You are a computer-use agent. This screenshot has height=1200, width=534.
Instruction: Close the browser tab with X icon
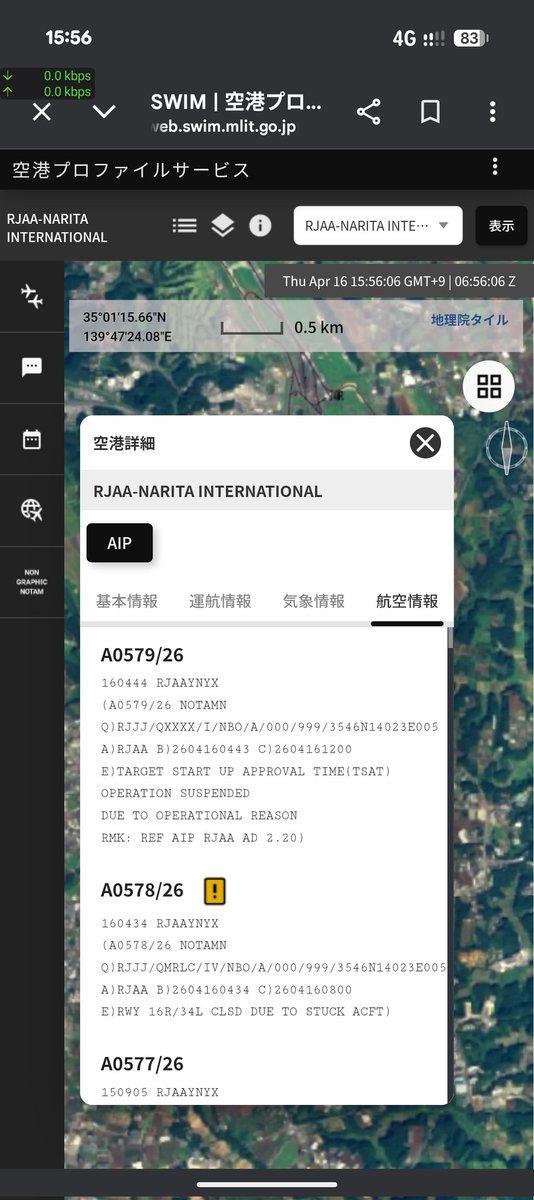41,112
